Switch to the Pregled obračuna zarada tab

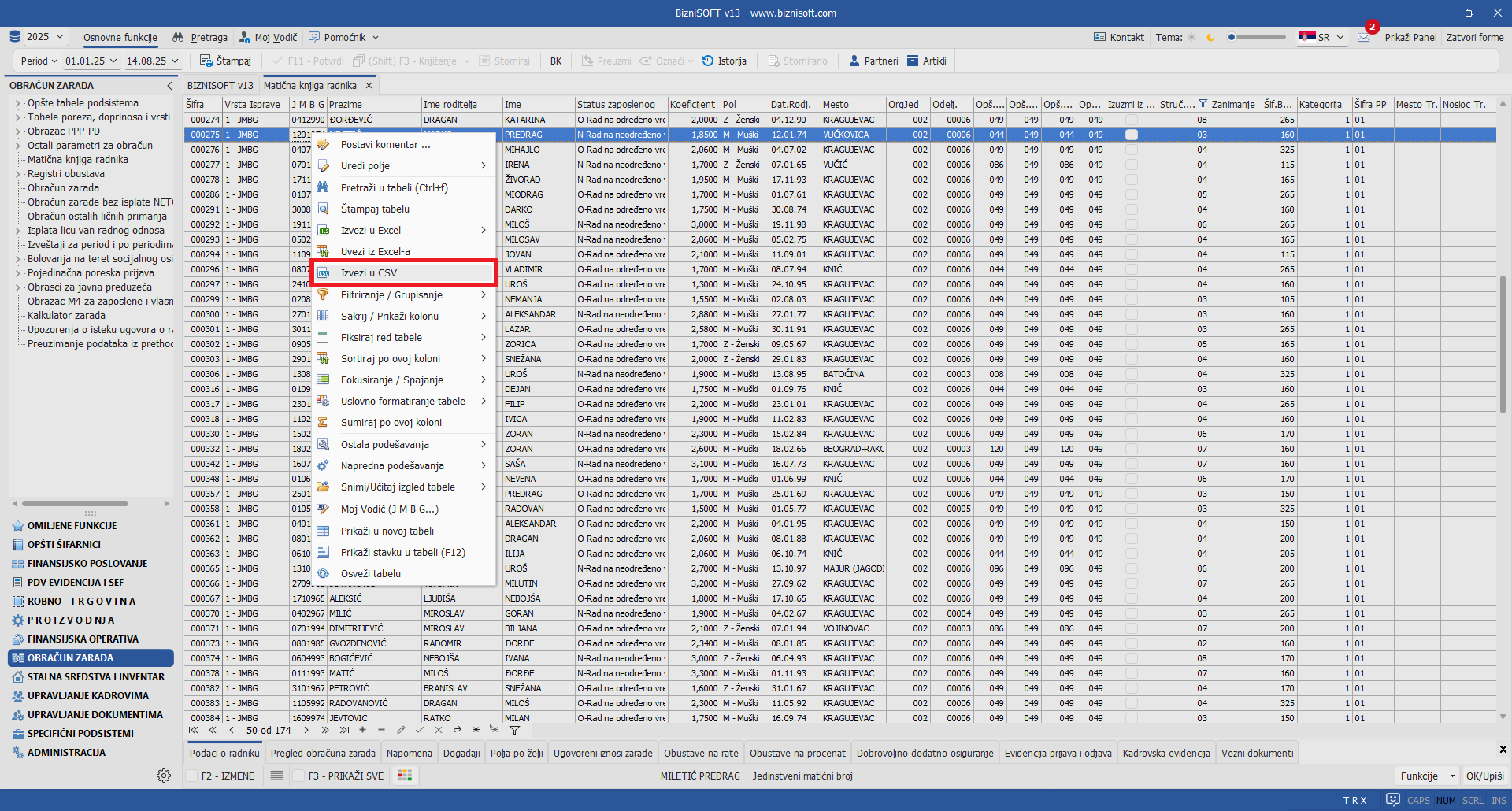click(323, 753)
